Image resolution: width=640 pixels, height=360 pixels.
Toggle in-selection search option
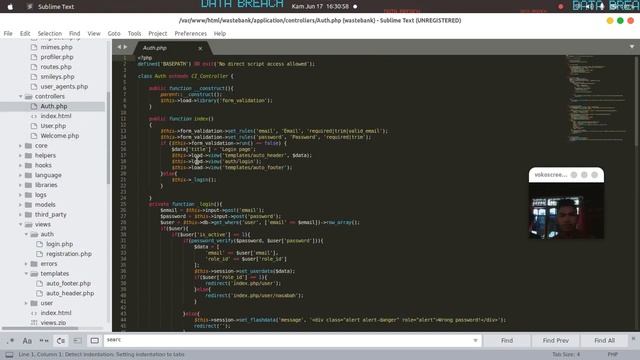[78, 340]
